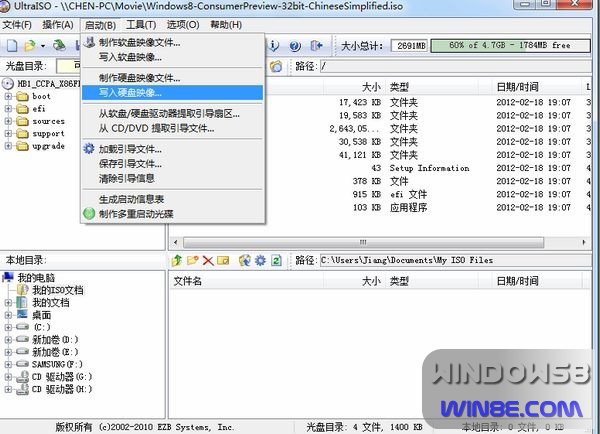Image resolution: width=600 pixels, height=434 pixels.
Task: Click the green disc icon beside 制作多重启动光碟
Action: pos(89,214)
